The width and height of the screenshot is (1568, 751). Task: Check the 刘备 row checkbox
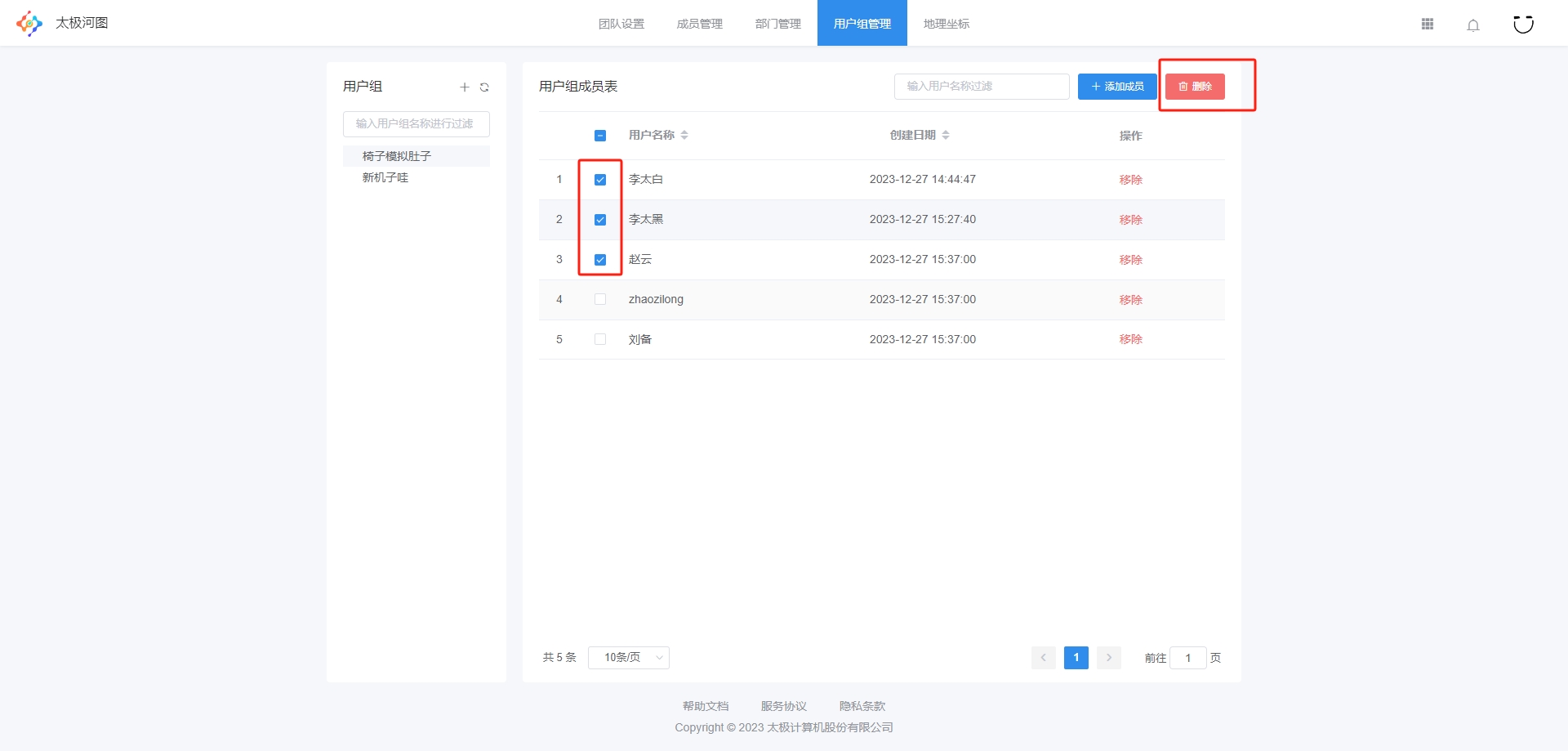(x=600, y=339)
